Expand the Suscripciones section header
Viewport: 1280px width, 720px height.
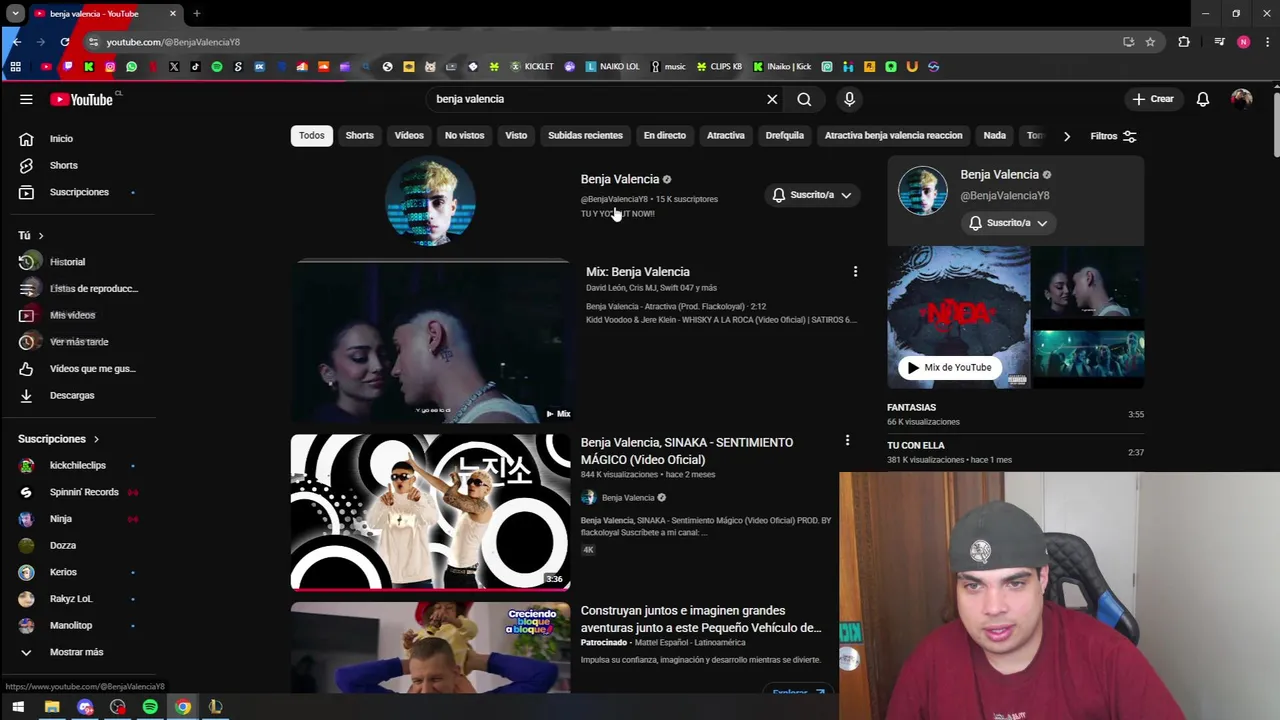(x=58, y=439)
